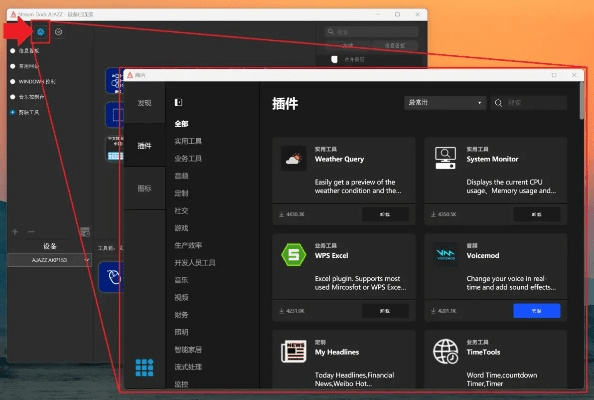Viewport: 594px width, 400px height.
Task: Click the System Monitor computer icon
Action: [446, 158]
